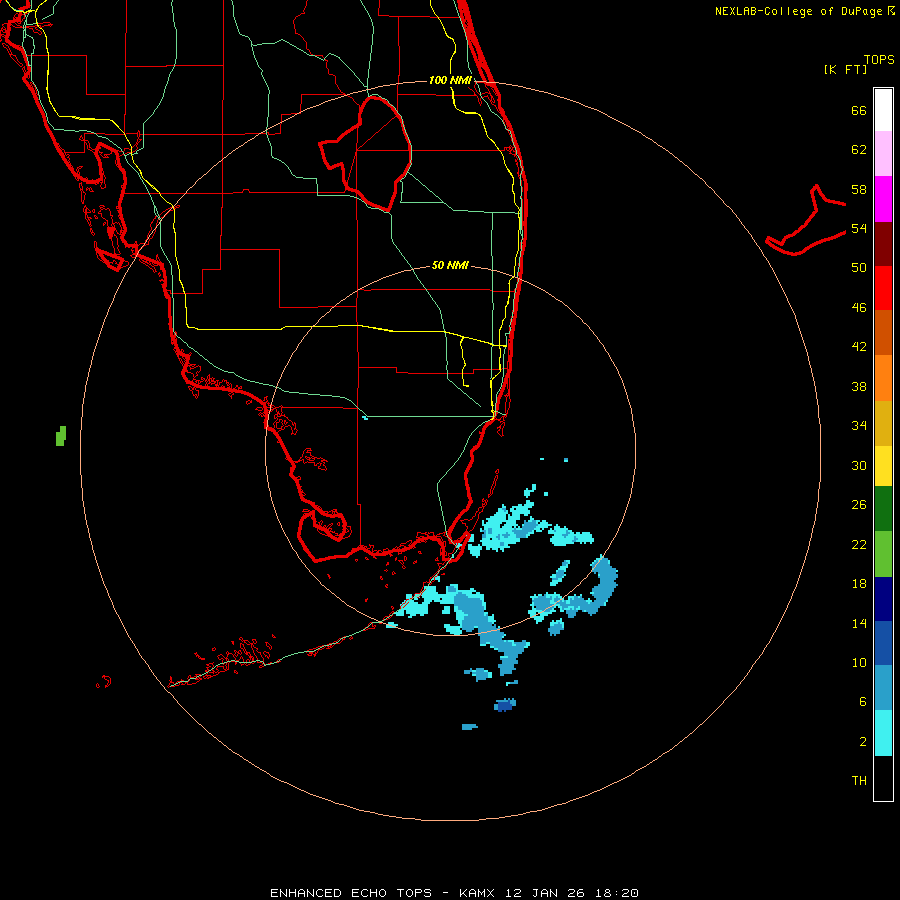Click the light pink legend swatch
The height and width of the screenshot is (900, 900).
pos(883,154)
